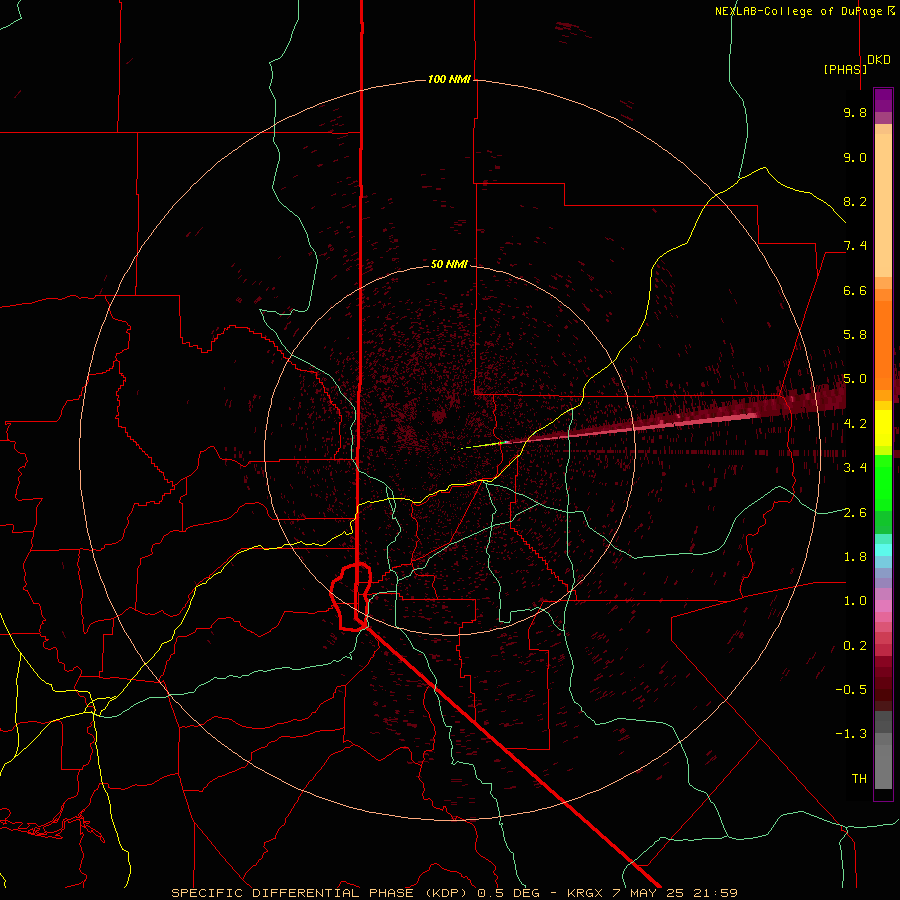Click the TH threshold legend label
This screenshot has width=900, height=900.
[x=859, y=779]
